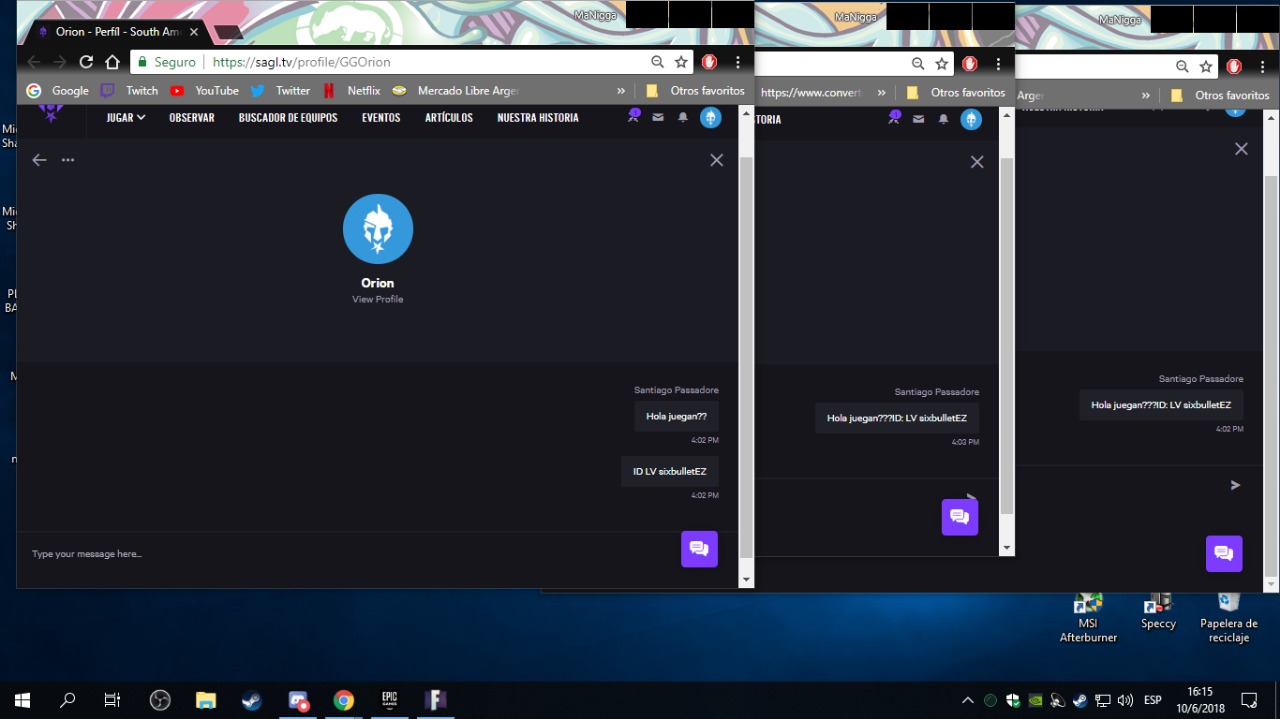The width and height of the screenshot is (1280, 719).
Task: Click the Type your message here field
Action: (x=350, y=554)
